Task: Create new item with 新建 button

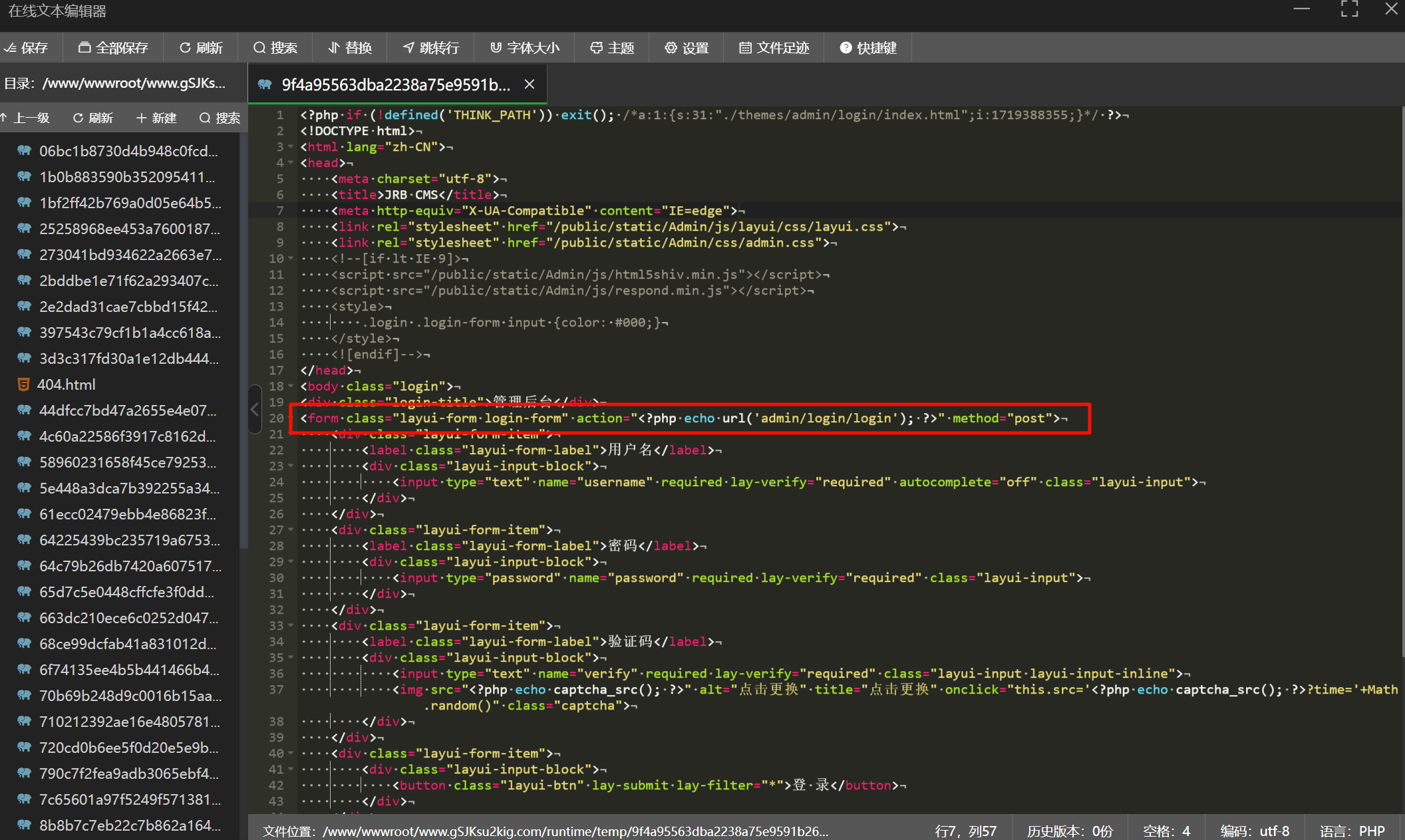Action: click(157, 118)
